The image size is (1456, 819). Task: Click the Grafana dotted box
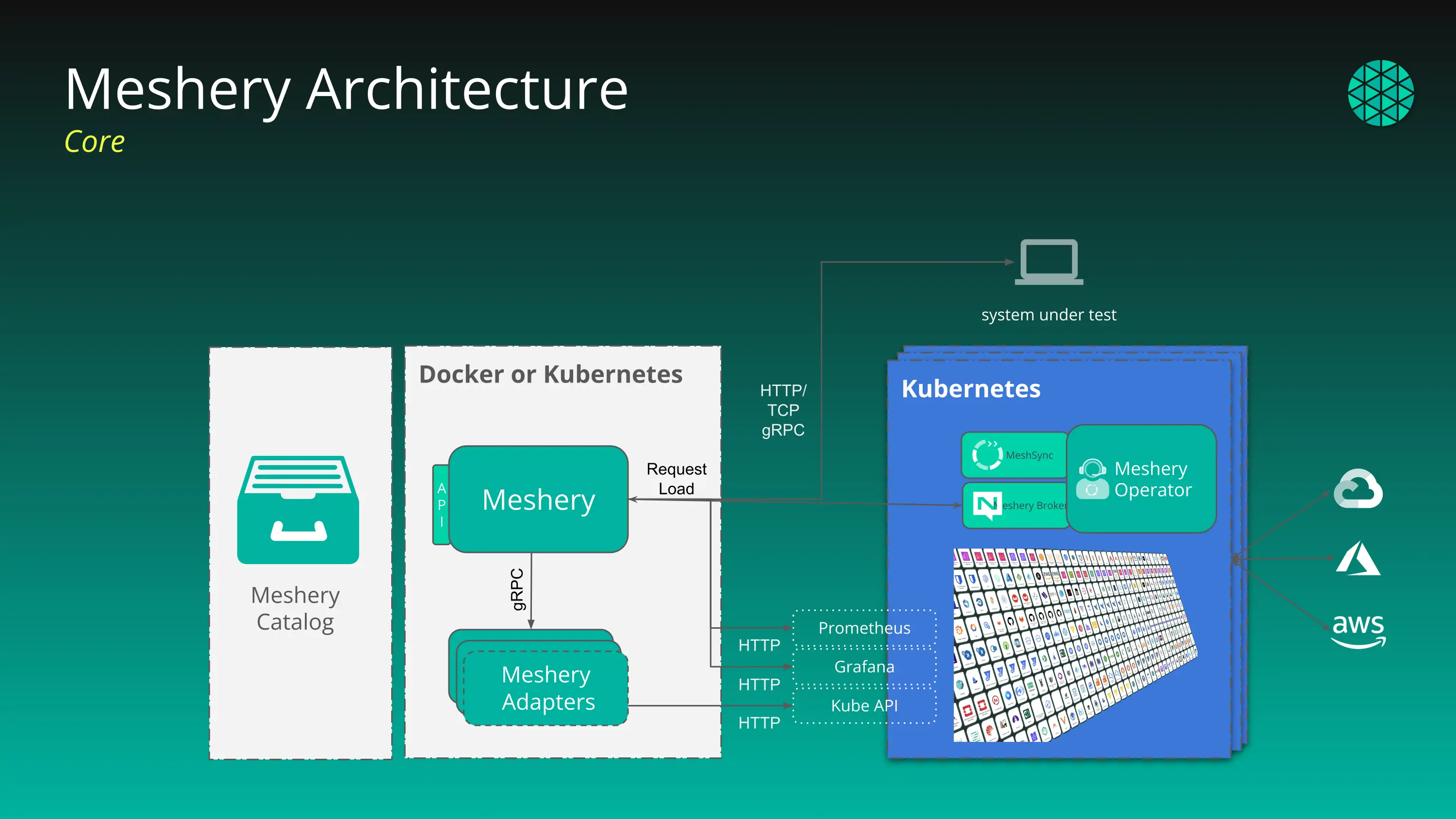864,667
